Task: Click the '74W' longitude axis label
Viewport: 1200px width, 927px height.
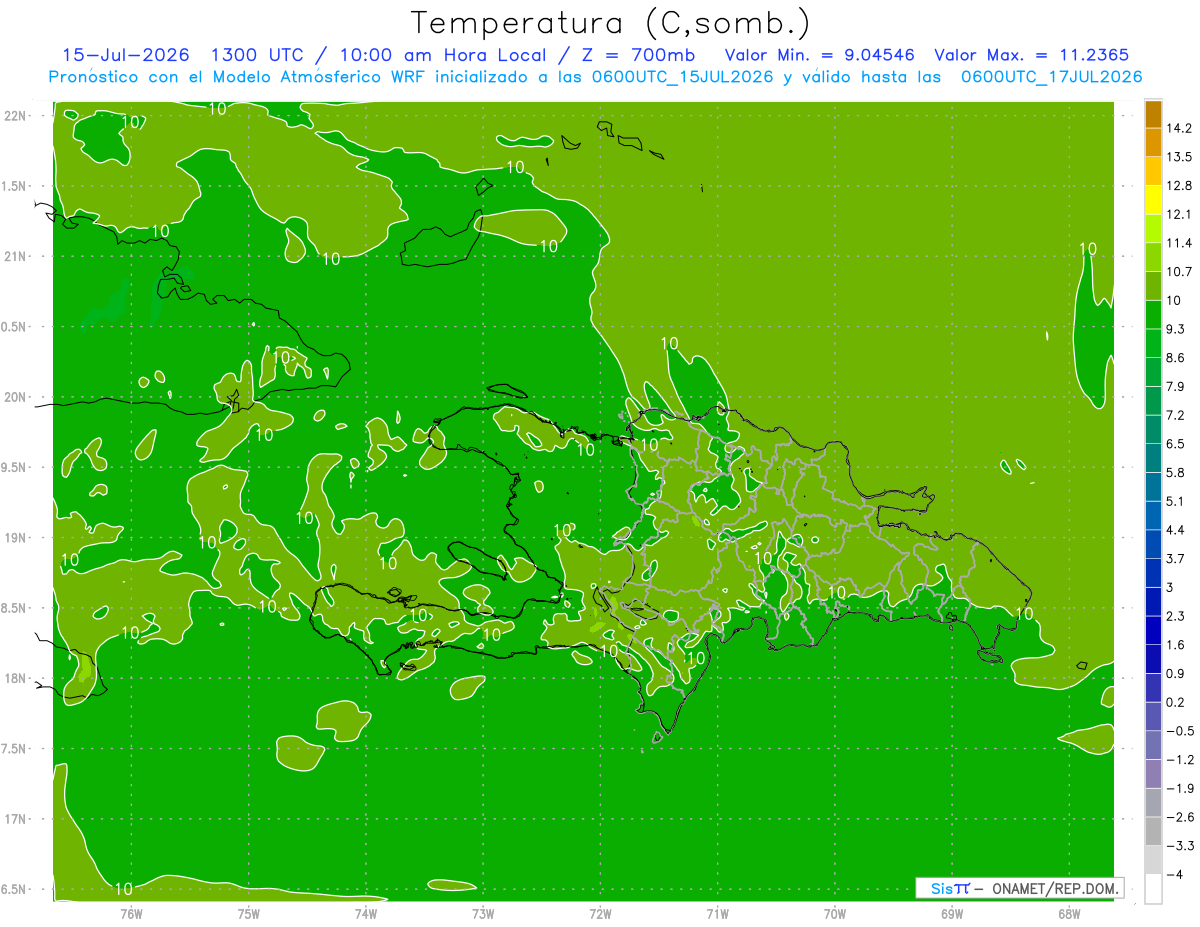Action: click(x=366, y=914)
